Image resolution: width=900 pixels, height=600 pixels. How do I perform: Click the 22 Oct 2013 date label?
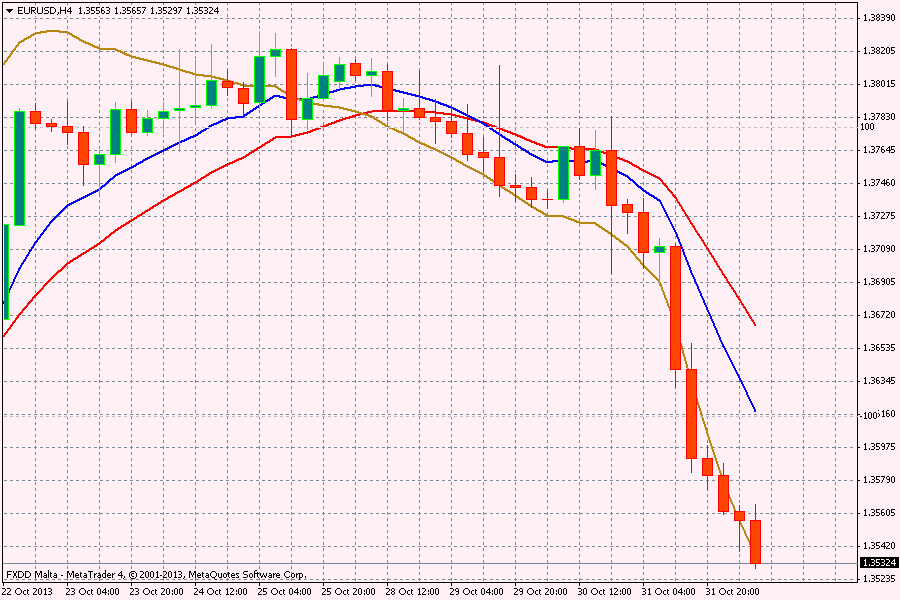25,591
